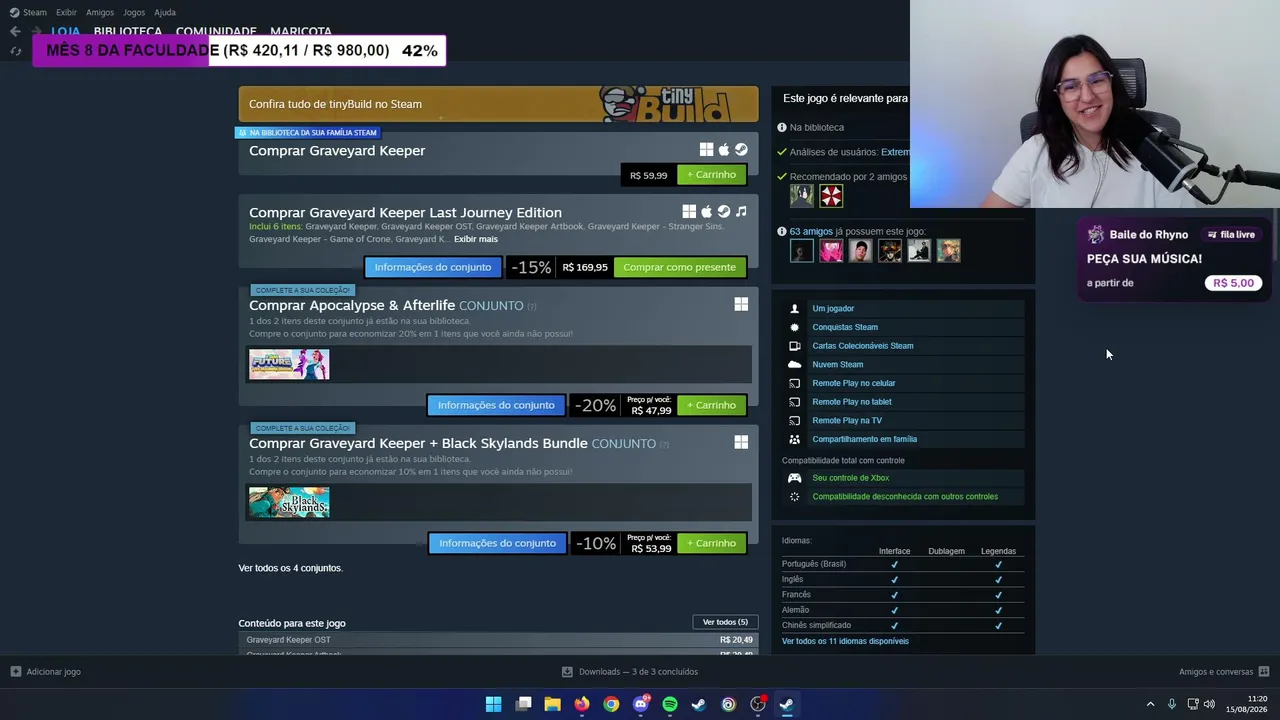The image size is (1280, 720).
Task: Open Spotify from the taskbar
Action: point(670,704)
